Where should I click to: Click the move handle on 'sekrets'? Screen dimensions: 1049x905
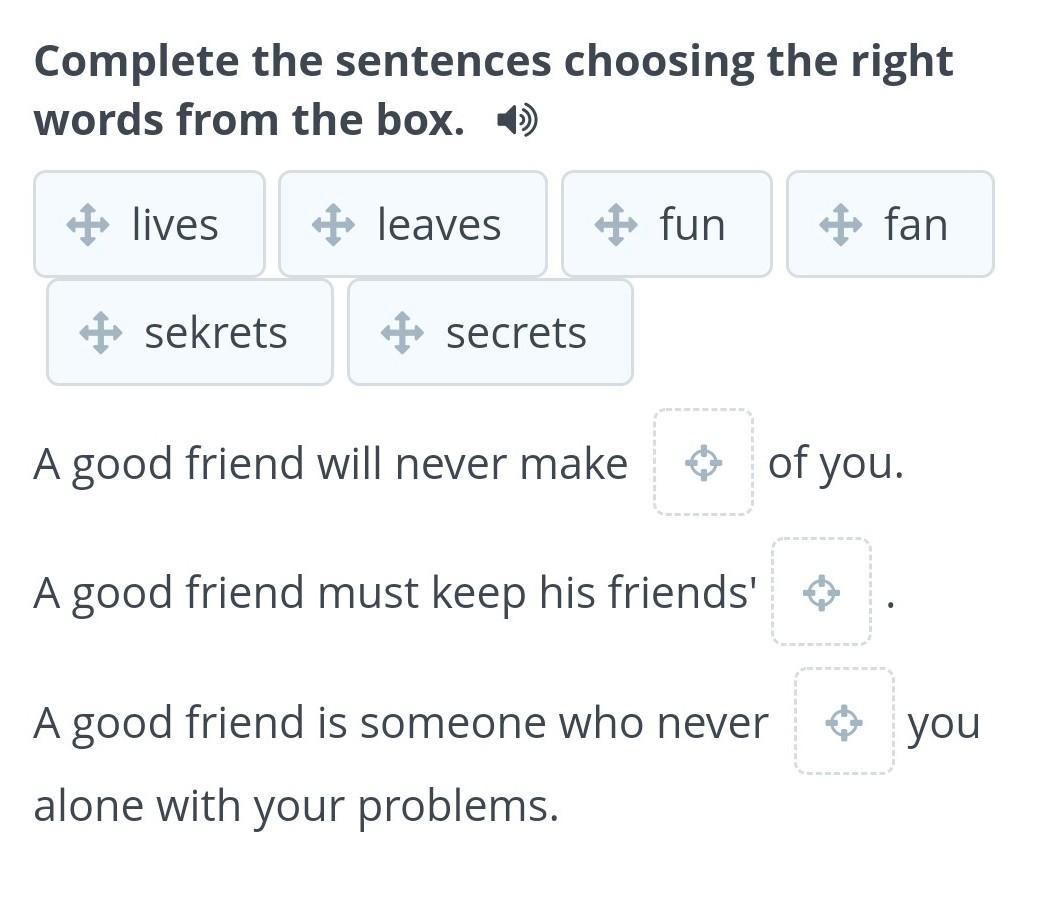coord(101,333)
